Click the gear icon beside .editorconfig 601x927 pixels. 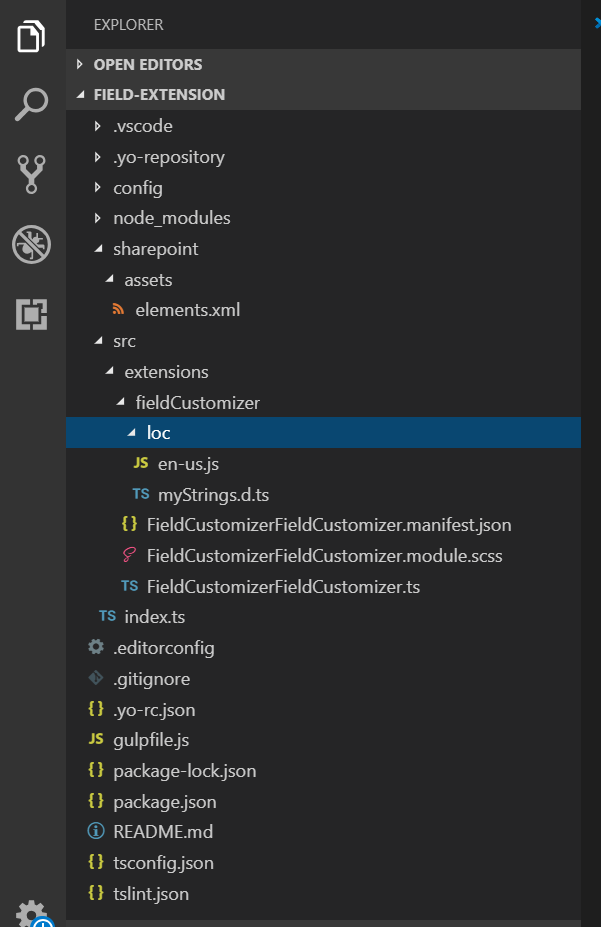tap(96, 647)
